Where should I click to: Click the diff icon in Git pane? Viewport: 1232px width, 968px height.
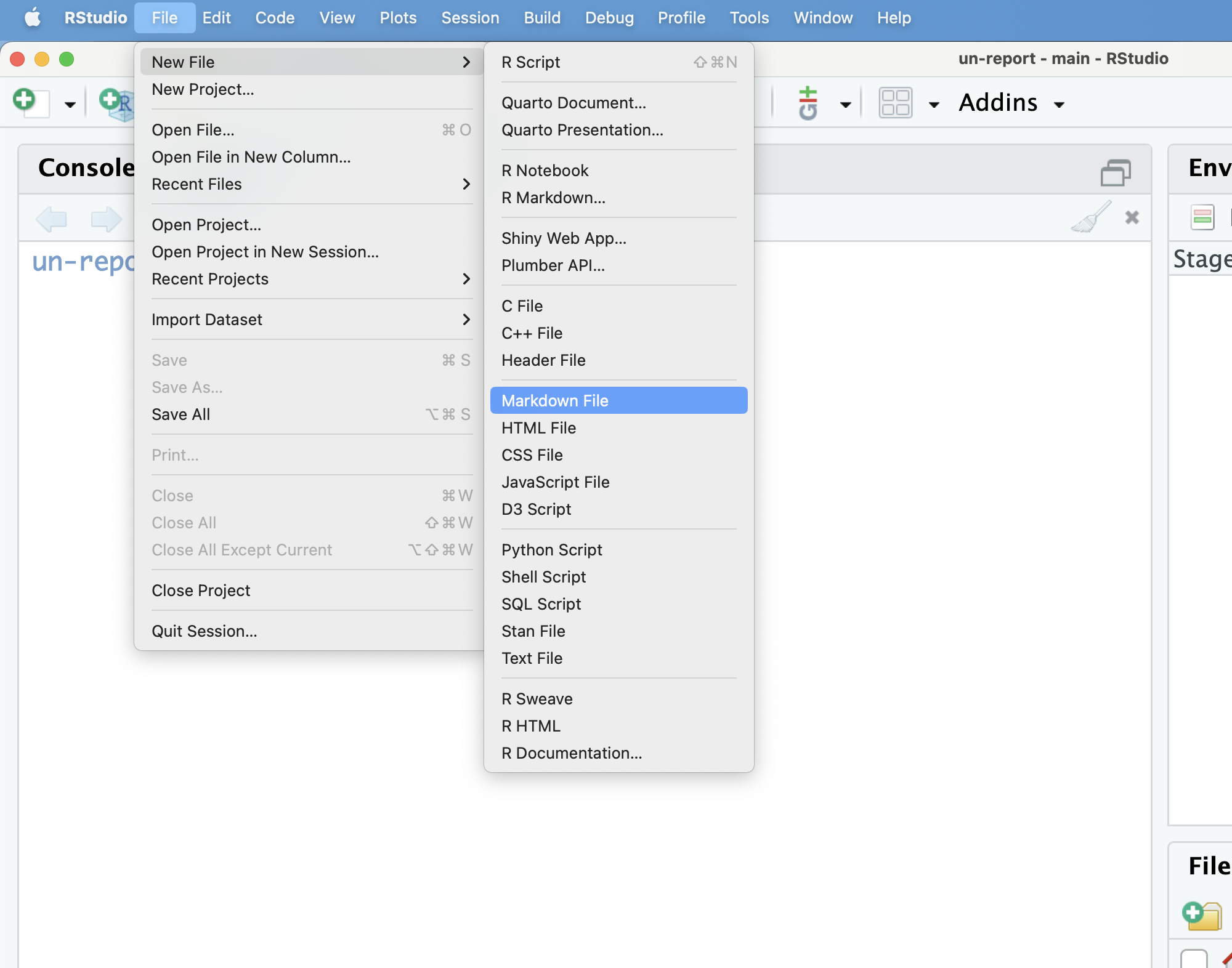point(1202,217)
